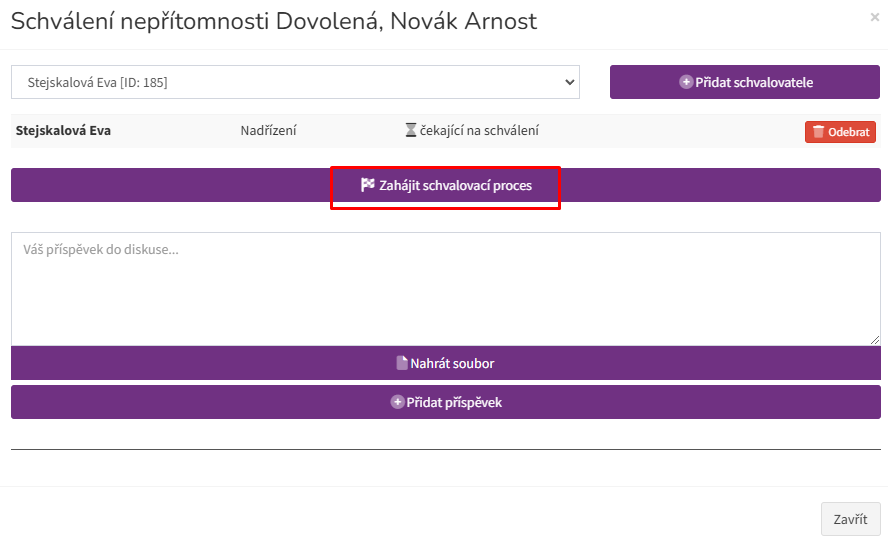Click the Zavřít button

coord(851,519)
